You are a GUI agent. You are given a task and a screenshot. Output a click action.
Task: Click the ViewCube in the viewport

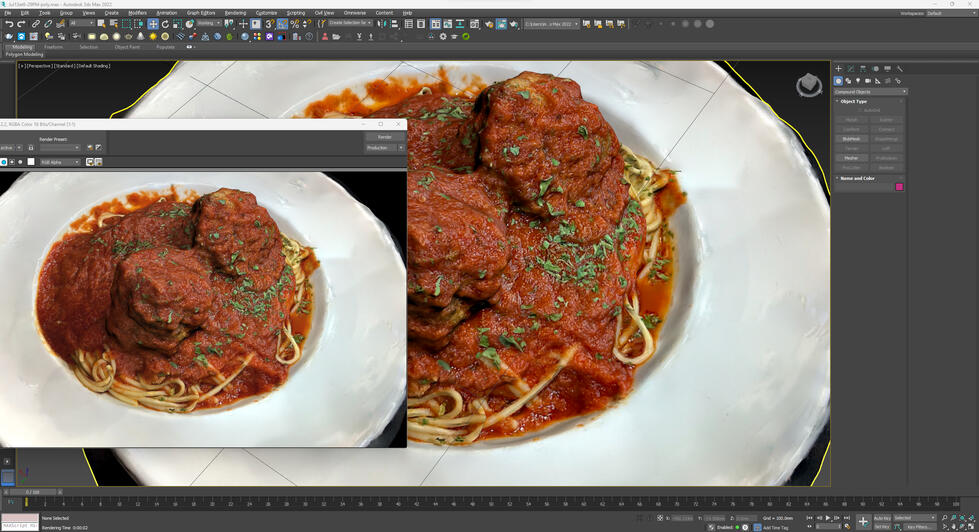[808, 86]
